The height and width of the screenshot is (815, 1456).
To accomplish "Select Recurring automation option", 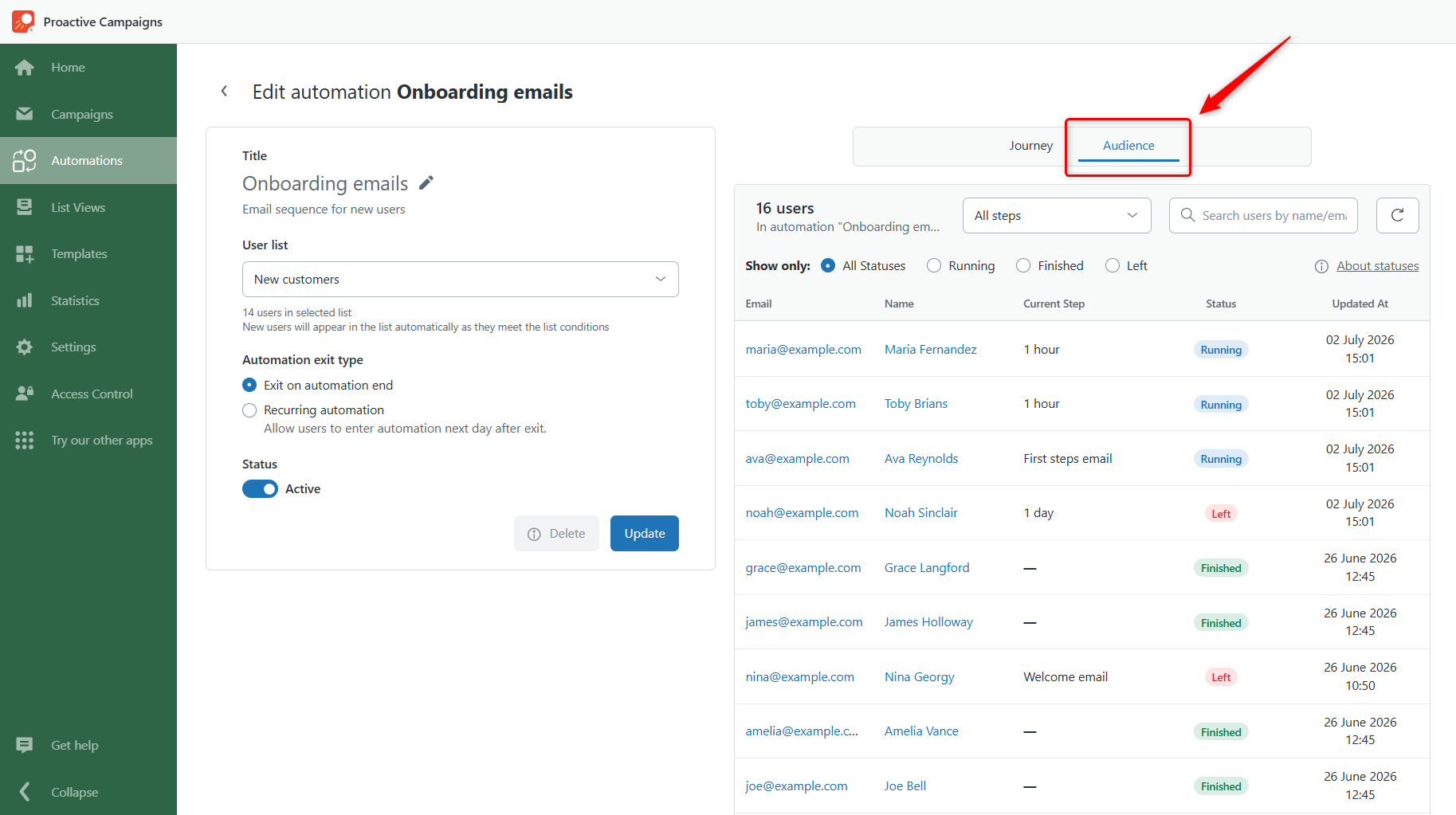I will point(249,410).
